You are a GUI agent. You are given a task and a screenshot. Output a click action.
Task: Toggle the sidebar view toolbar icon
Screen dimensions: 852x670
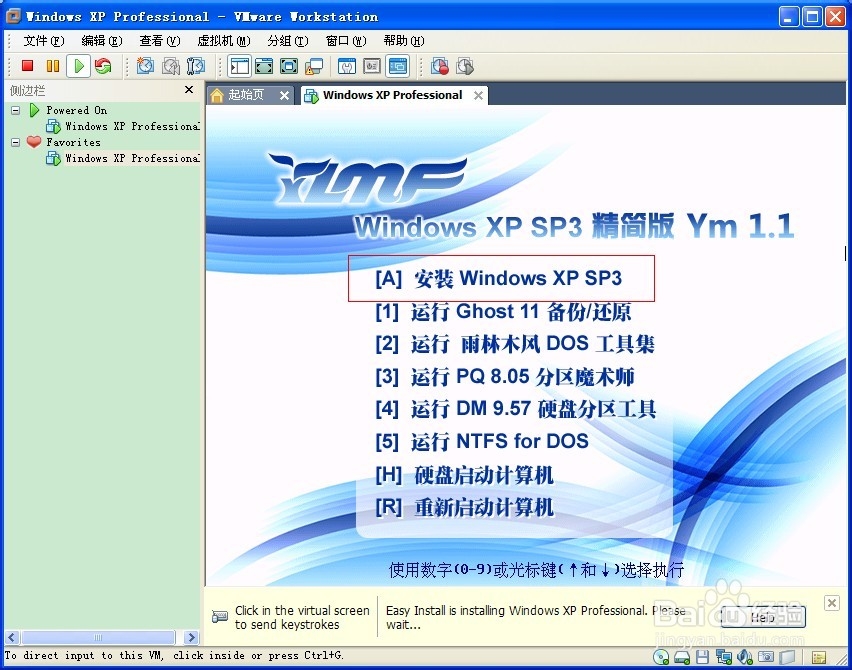tap(239, 66)
